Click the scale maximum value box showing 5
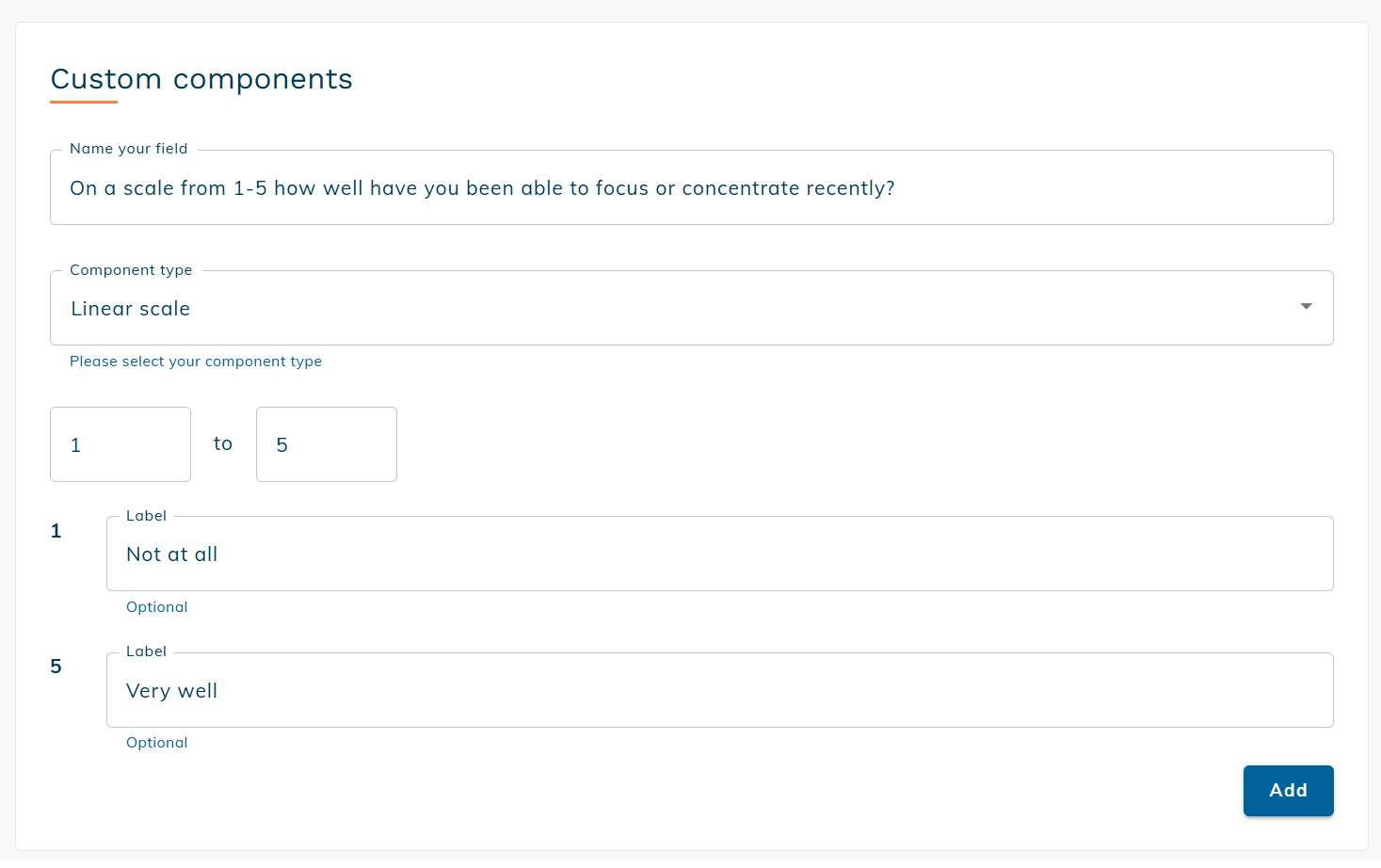 (x=326, y=443)
